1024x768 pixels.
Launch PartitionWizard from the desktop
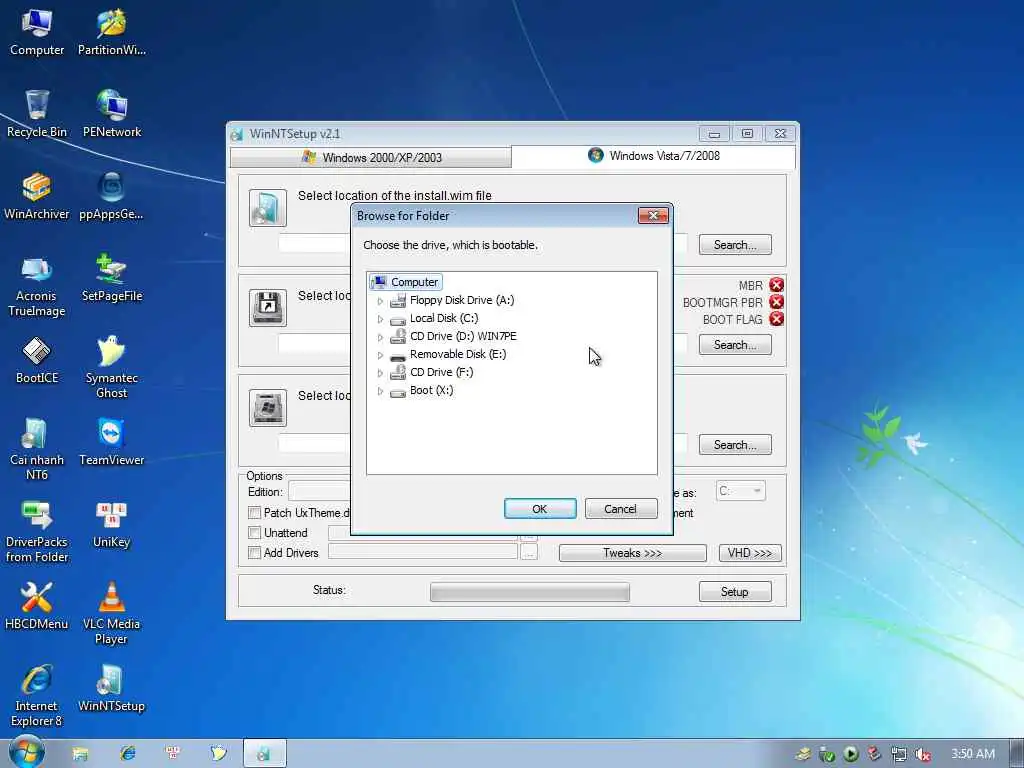pos(112,33)
